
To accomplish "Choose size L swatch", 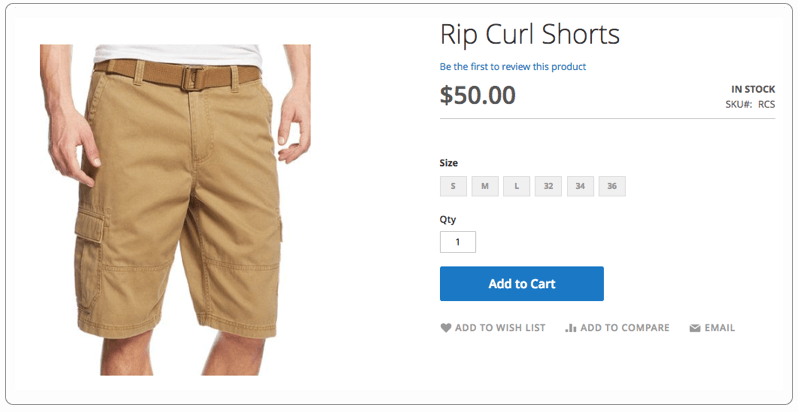I will [x=517, y=186].
